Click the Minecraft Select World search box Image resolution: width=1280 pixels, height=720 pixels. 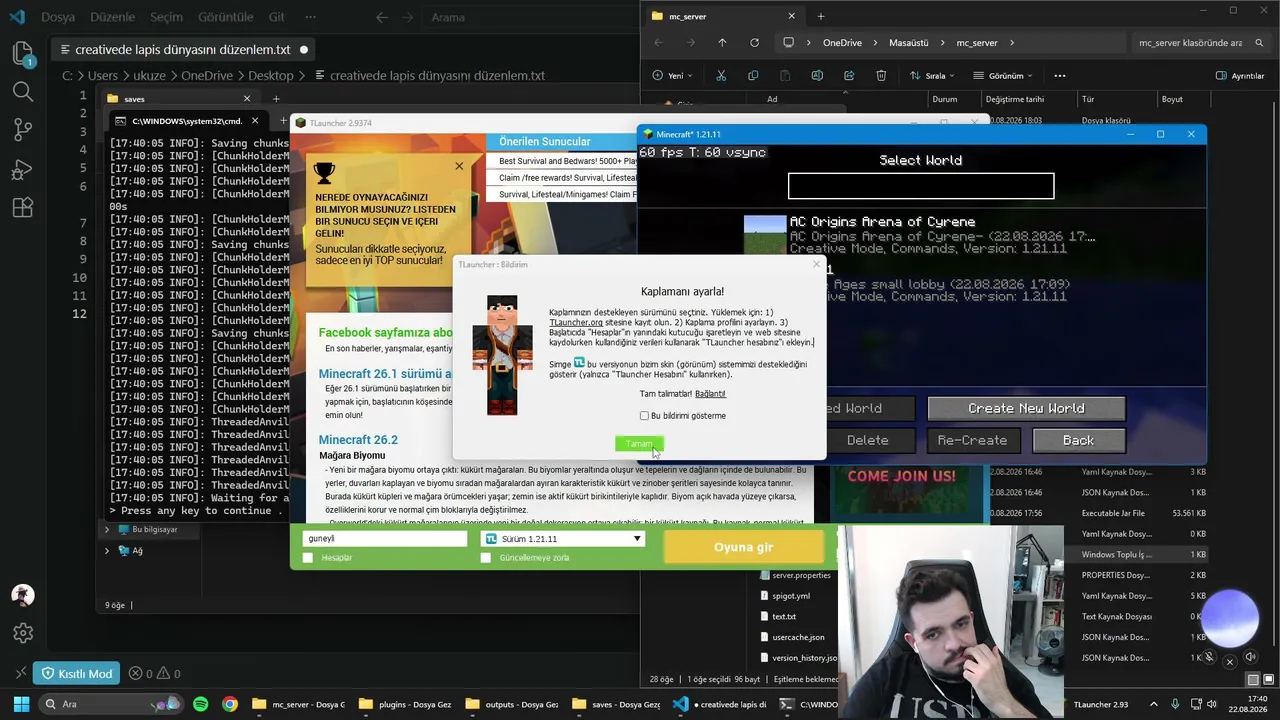[x=921, y=186]
